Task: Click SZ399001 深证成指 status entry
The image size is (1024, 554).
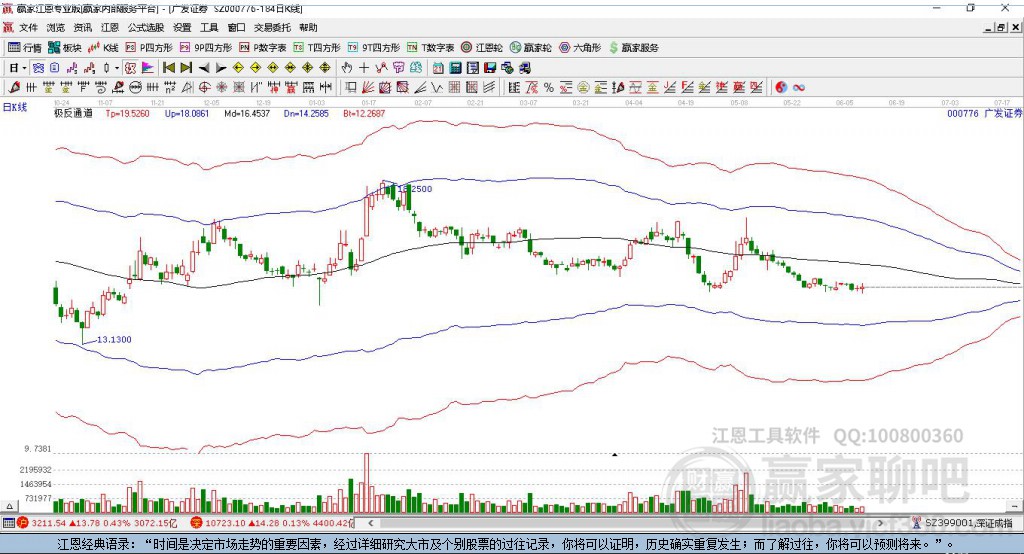Action: (x=964, y=523)
